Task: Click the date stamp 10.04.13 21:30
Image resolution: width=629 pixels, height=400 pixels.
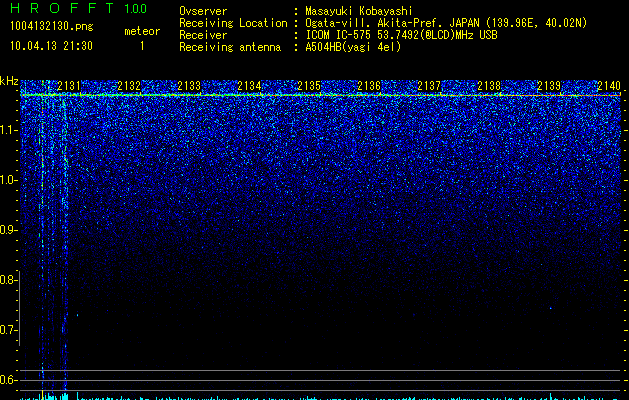Action: (x=51, y=46)
